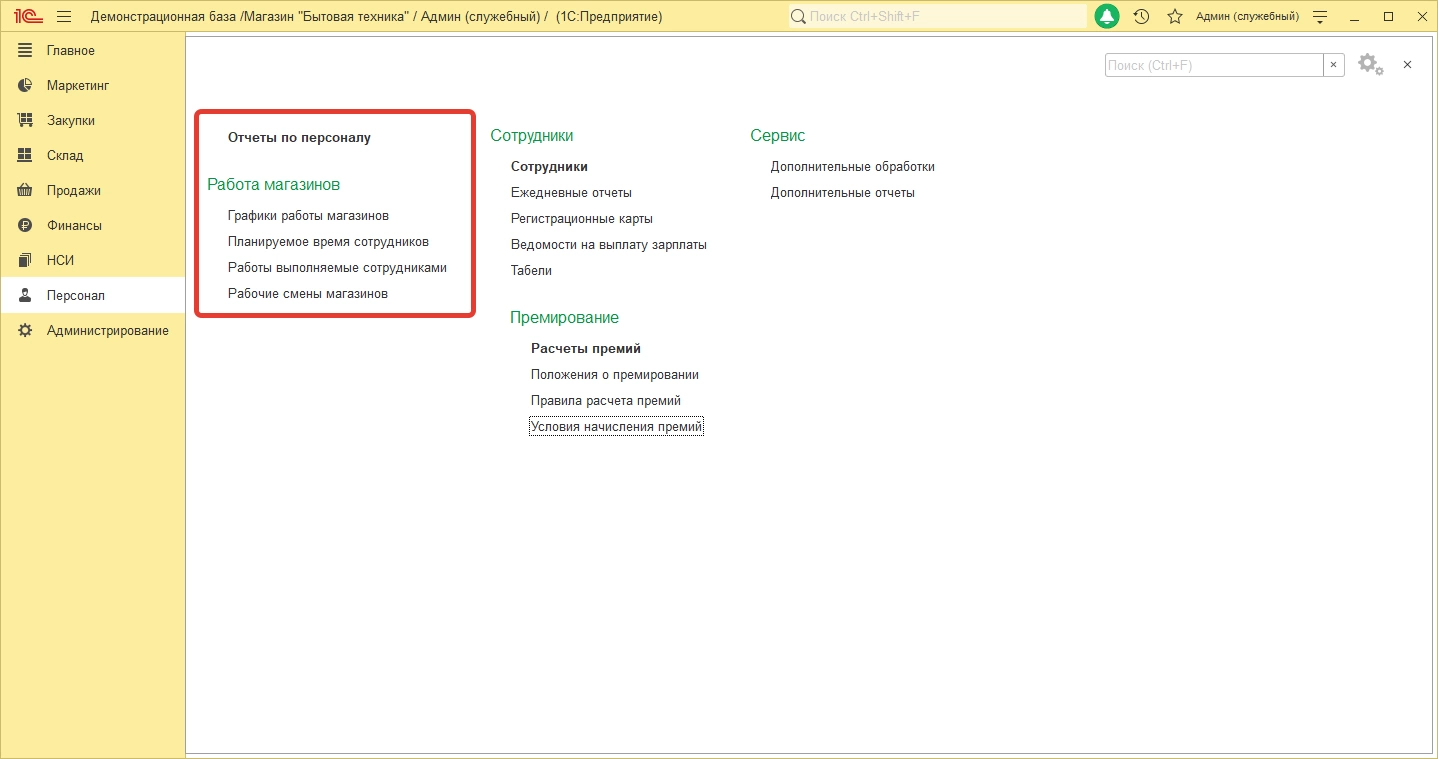Click the Премирование group heading
This screenshot has width=1438, height=759.
click(x=565, y=318)
